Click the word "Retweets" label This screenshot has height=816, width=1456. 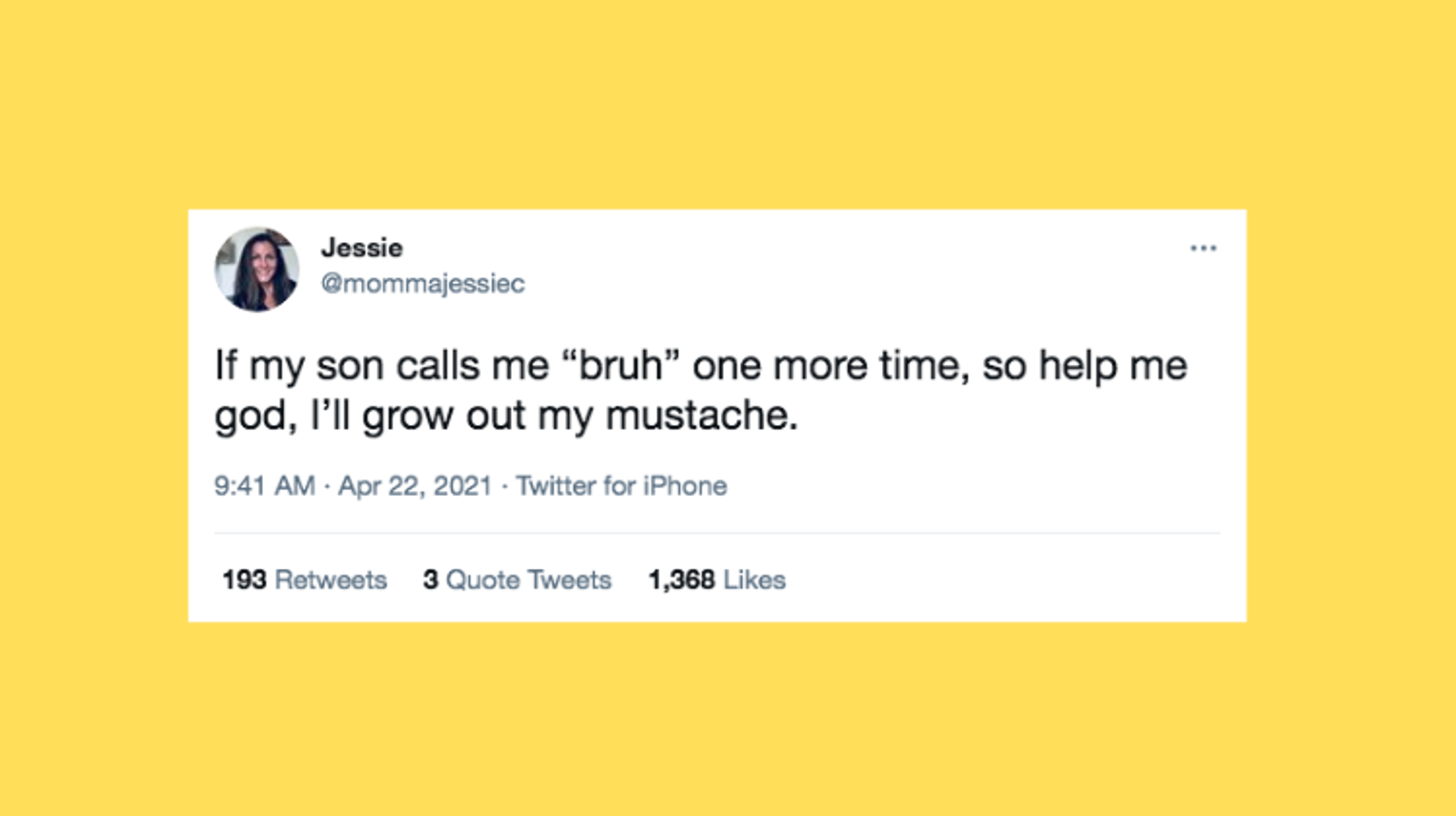point(331,580)
